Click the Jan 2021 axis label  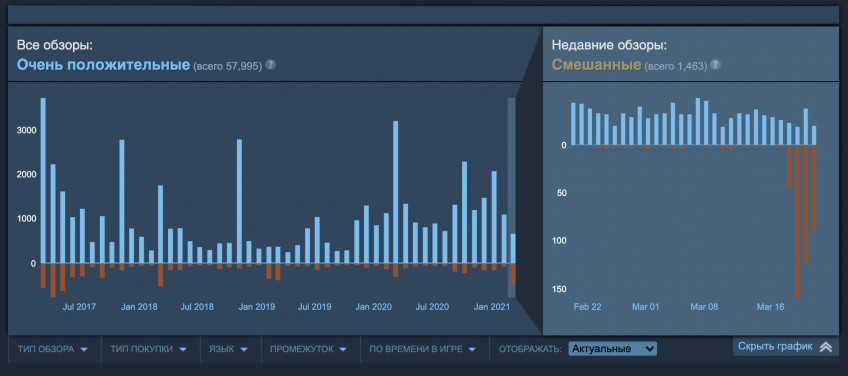click(x=492, y=307)
